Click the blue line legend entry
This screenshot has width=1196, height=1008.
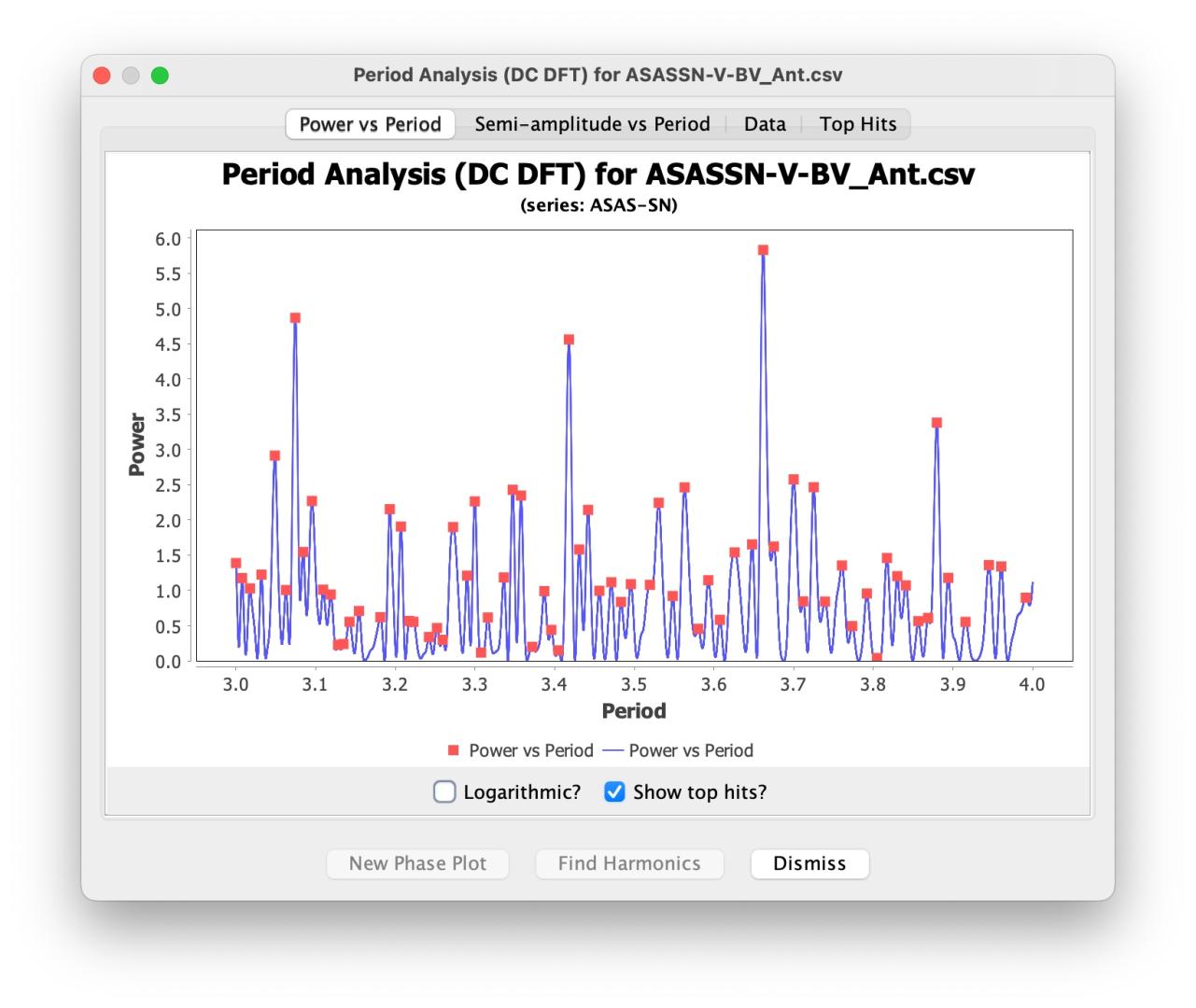678,750
